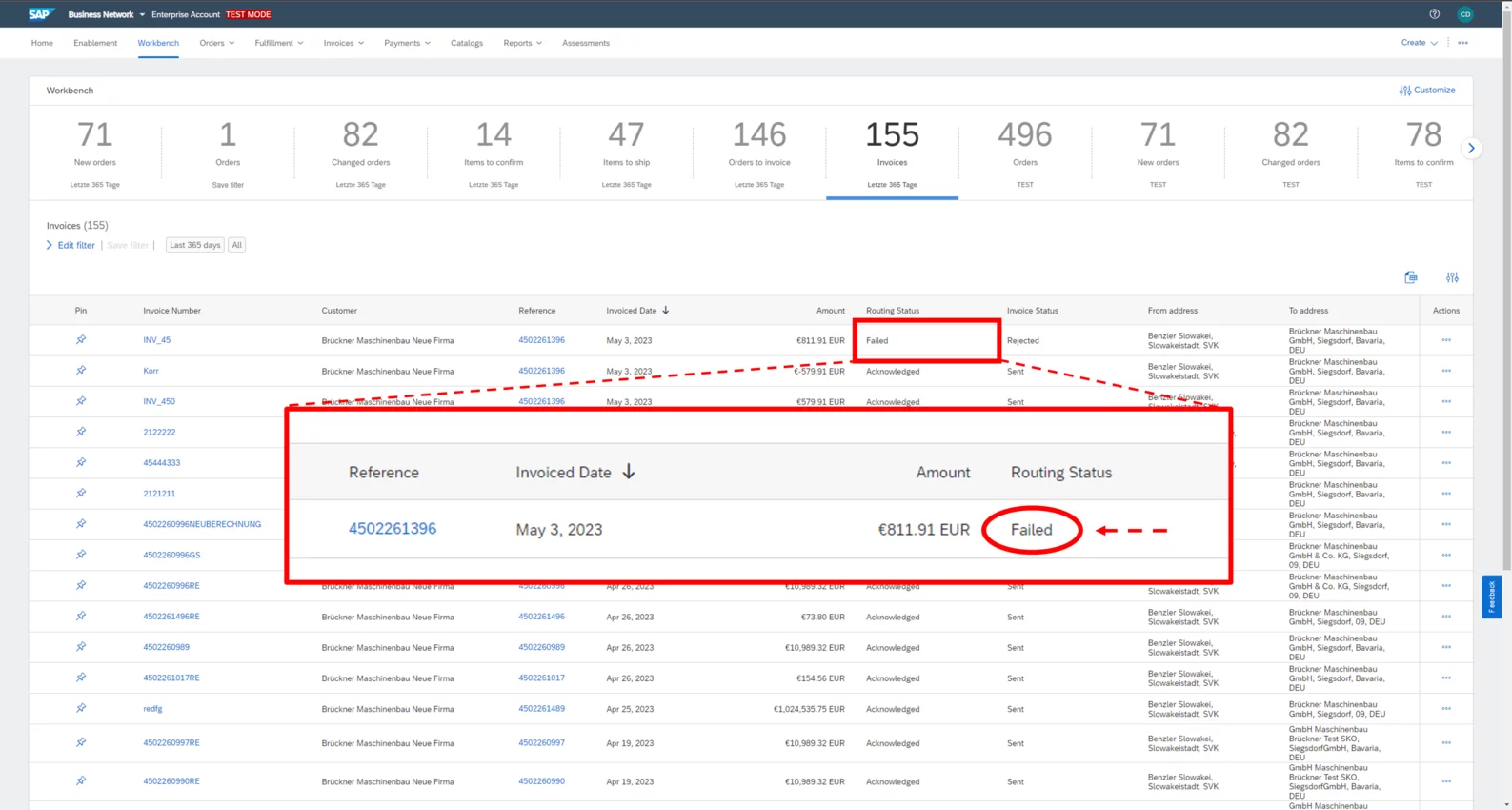Open the Feedback side button
The height and width of the screenshot is (810, 1512).
pyautogui.click(x=1491, y=597)
